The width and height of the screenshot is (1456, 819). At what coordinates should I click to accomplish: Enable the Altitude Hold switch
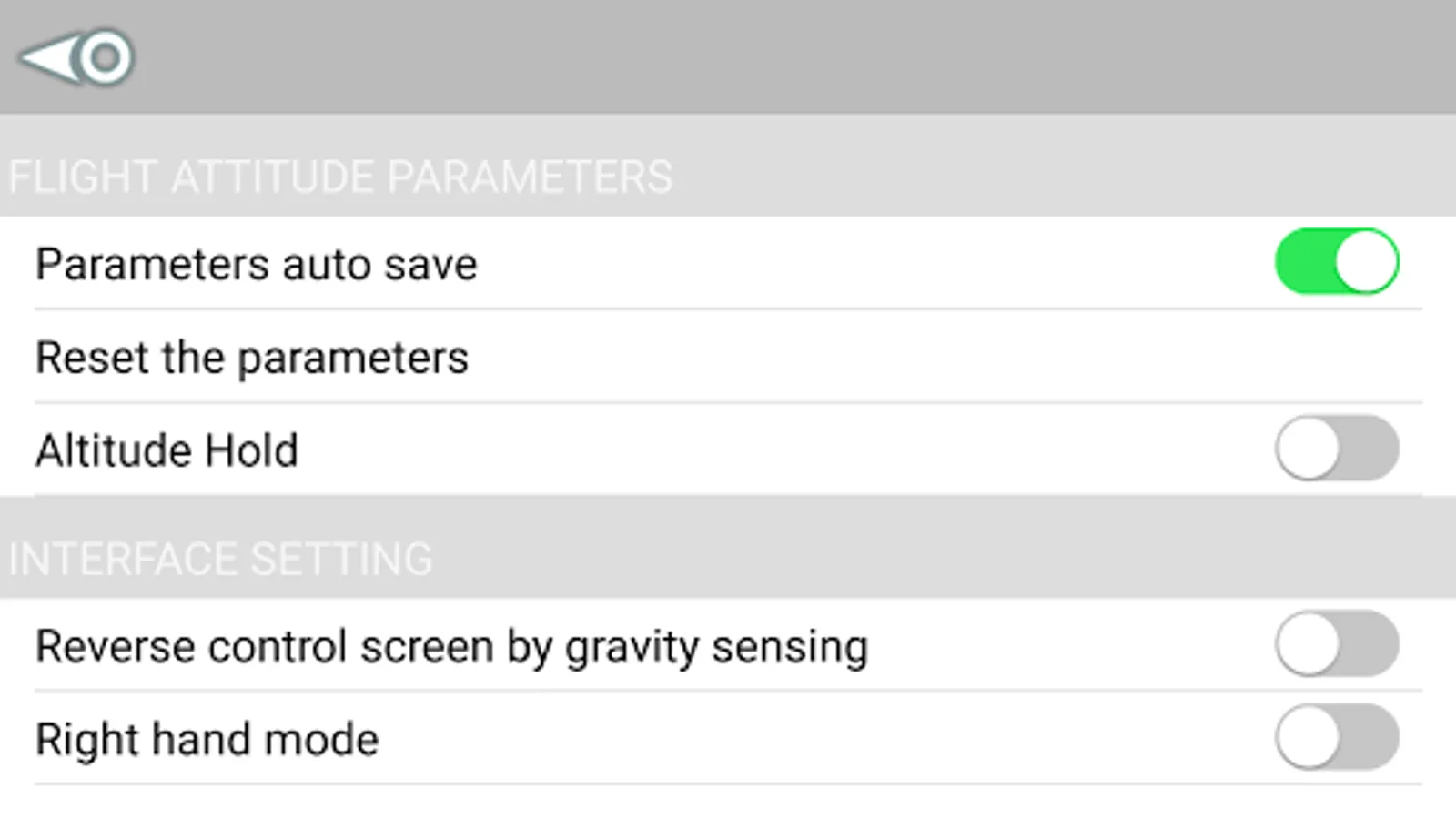click(x=1336, y=448)
